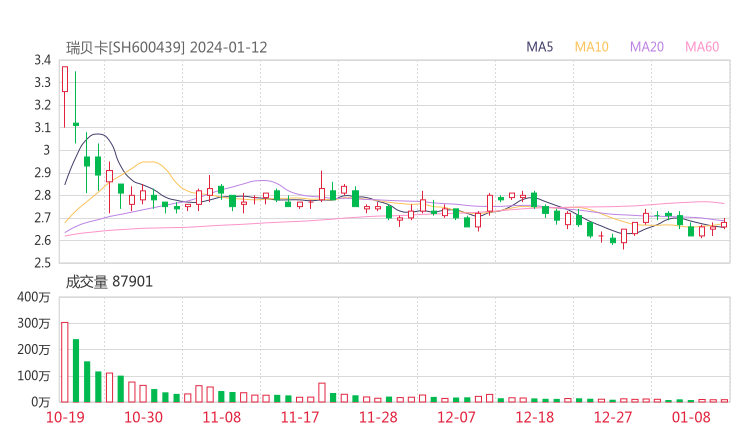Click the 3.3 price axis label
Image resolution: width=740 pixels, height=440 pixels.
[42, 83]
